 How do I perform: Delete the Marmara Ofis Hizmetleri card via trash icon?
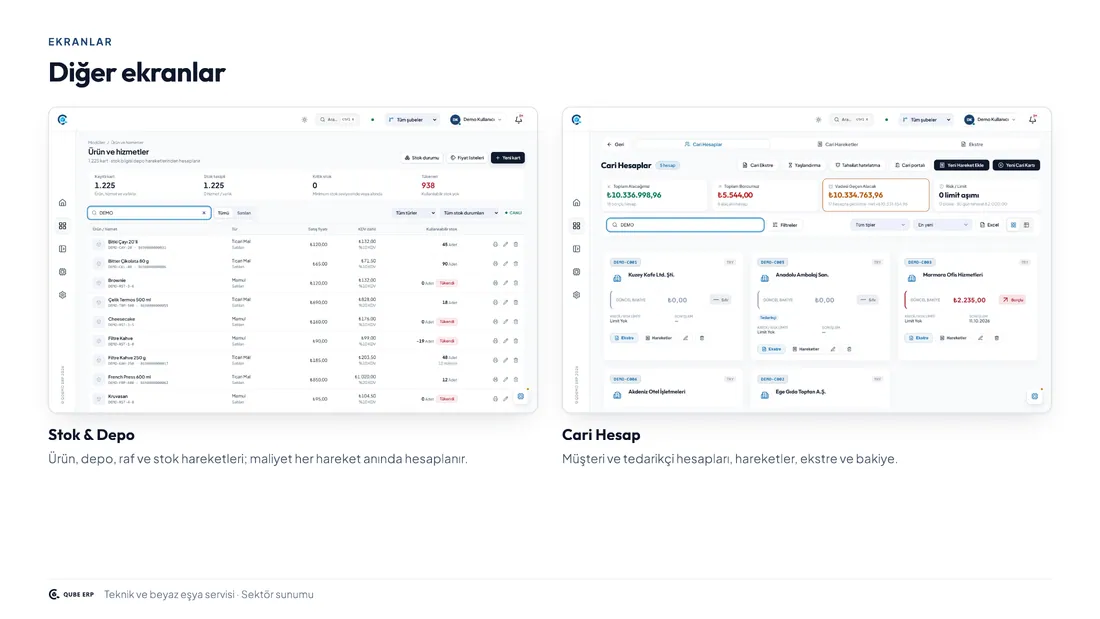point(996,338)
